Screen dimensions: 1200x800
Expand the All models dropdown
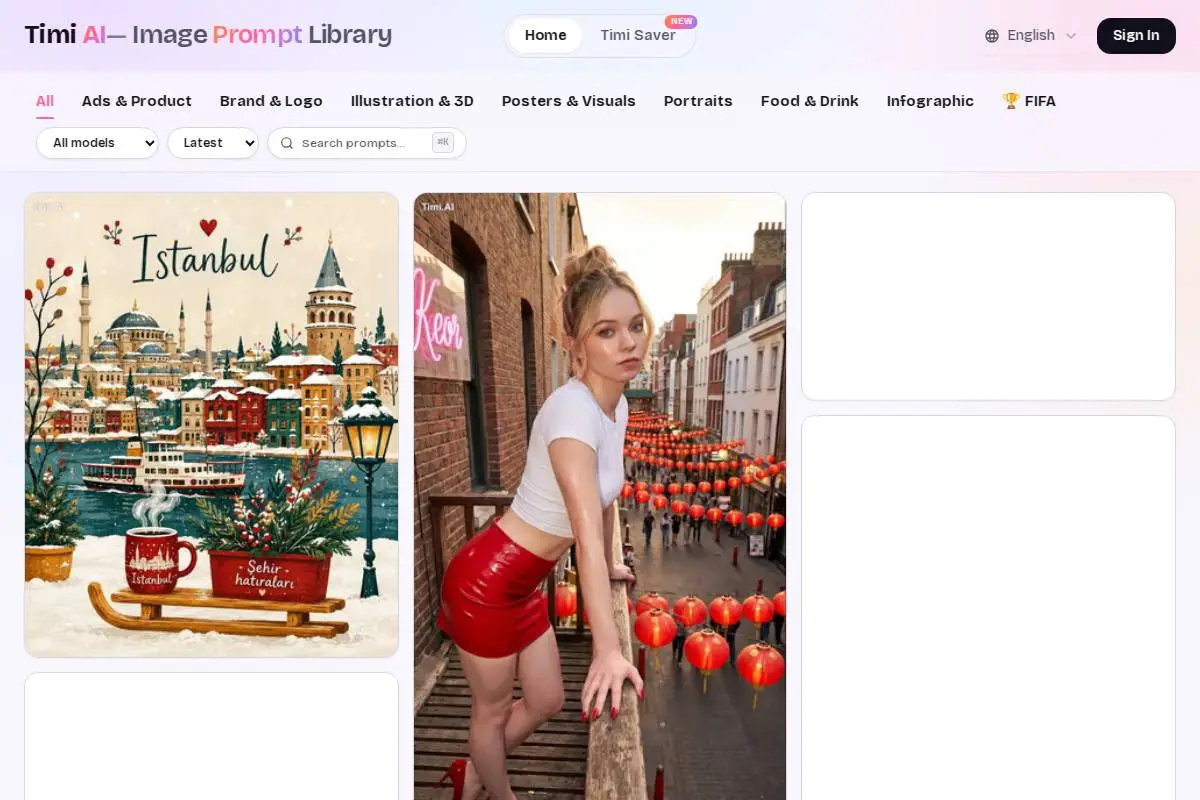pyautogui.click(x=97, y=143)
